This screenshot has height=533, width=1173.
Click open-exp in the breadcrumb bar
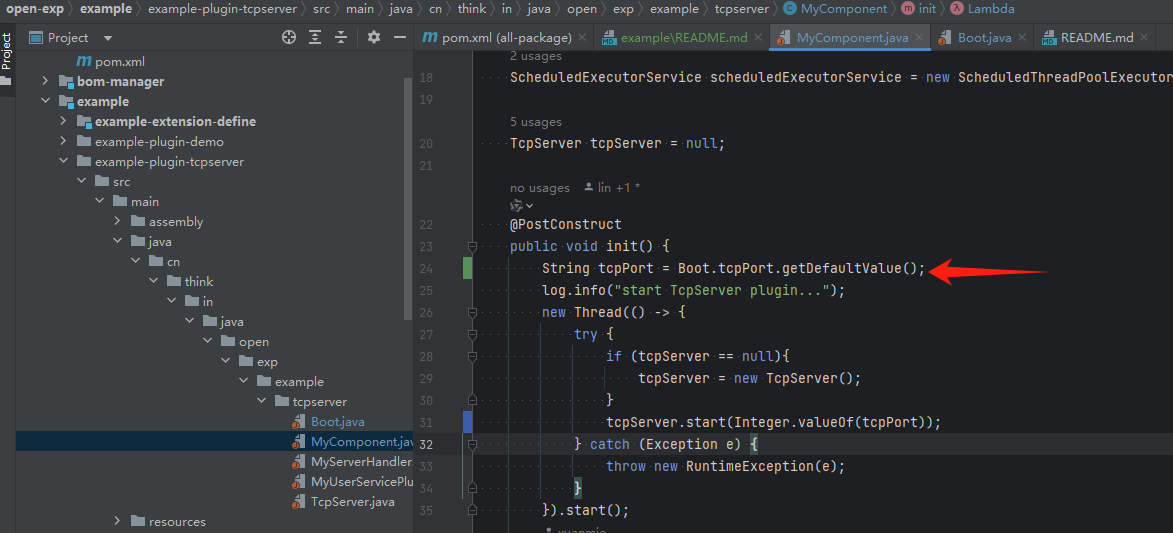tap(33, 10)
